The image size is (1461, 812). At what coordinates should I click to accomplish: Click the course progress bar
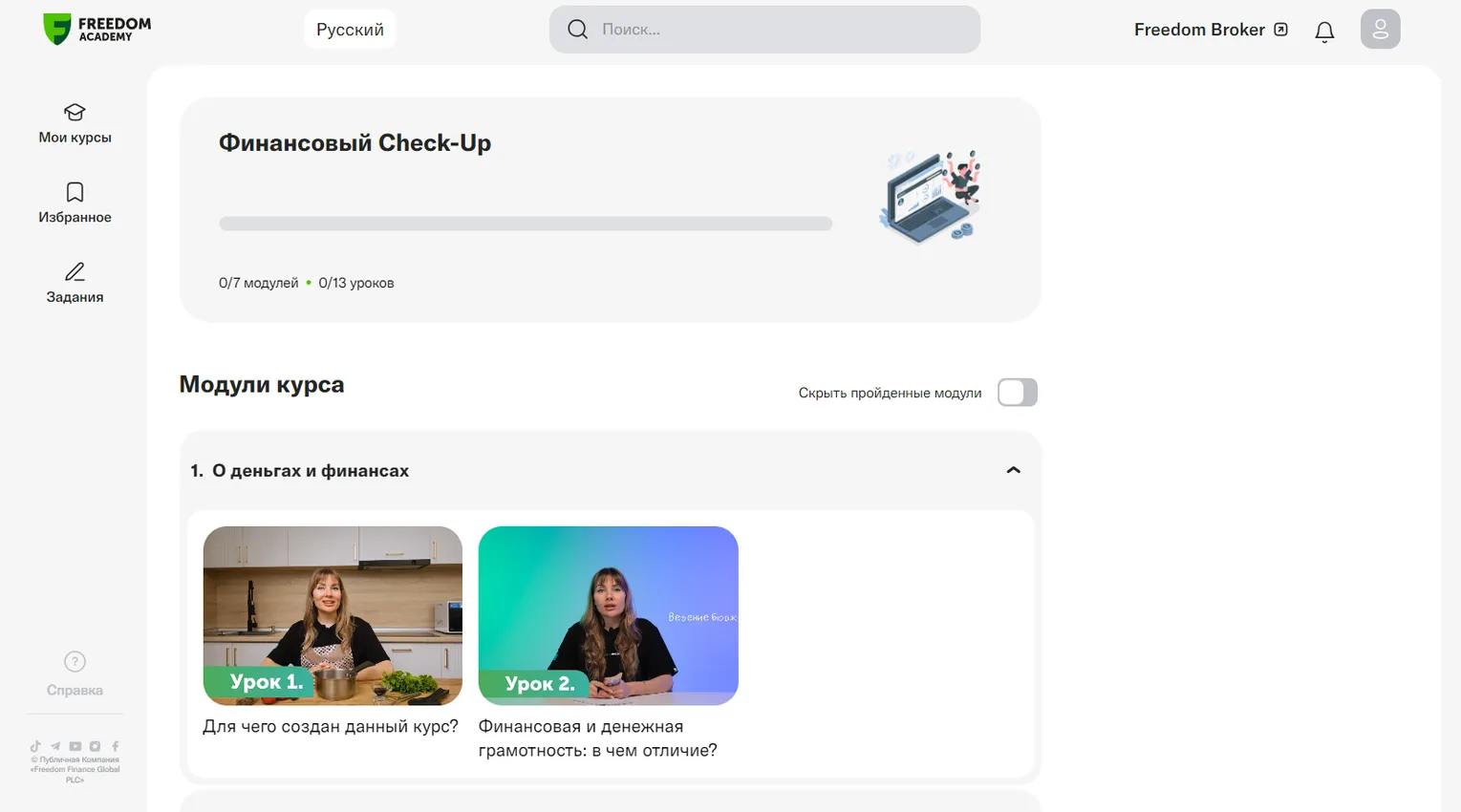click(526, 224)
